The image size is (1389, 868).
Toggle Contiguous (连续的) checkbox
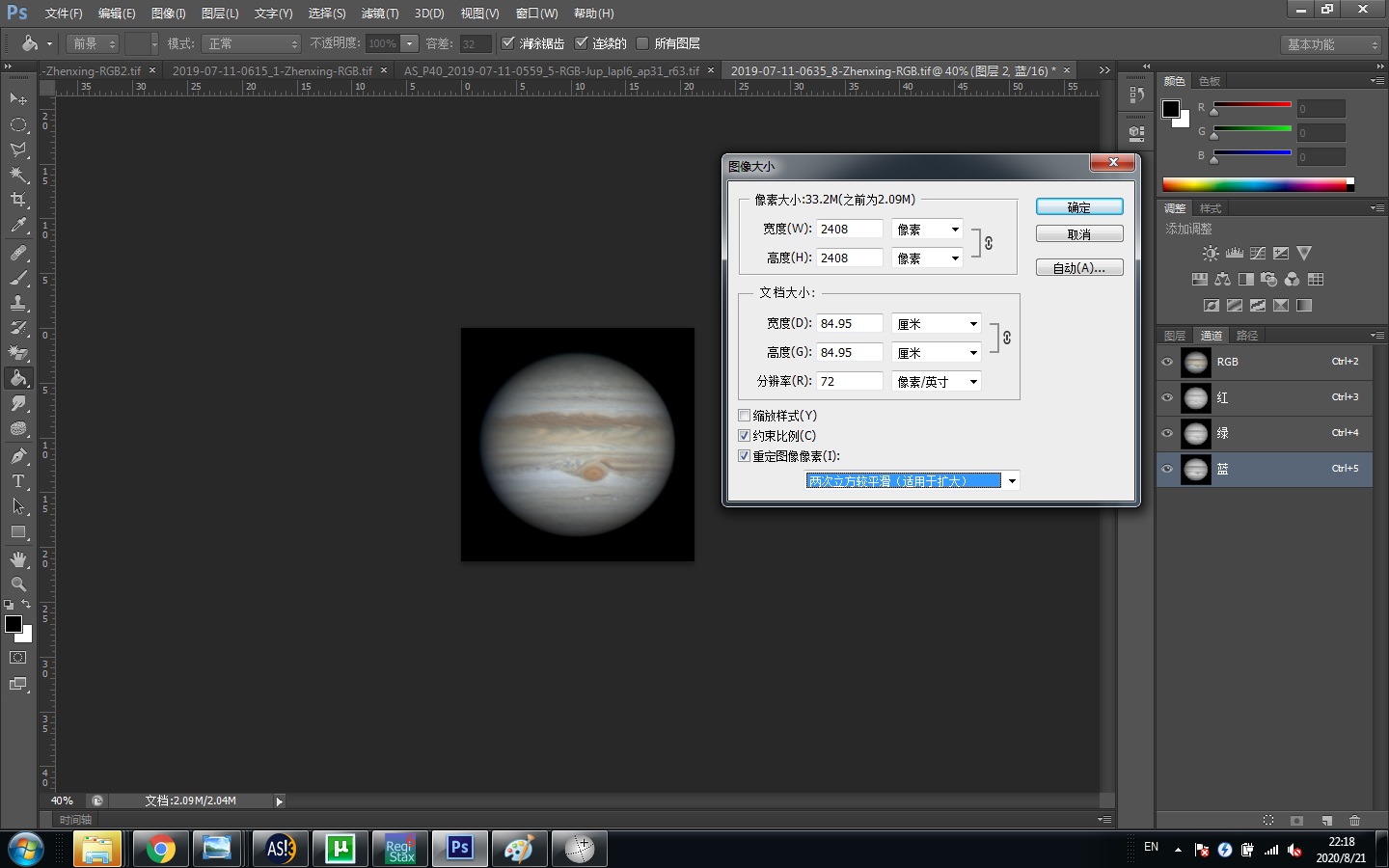(581, 43)
